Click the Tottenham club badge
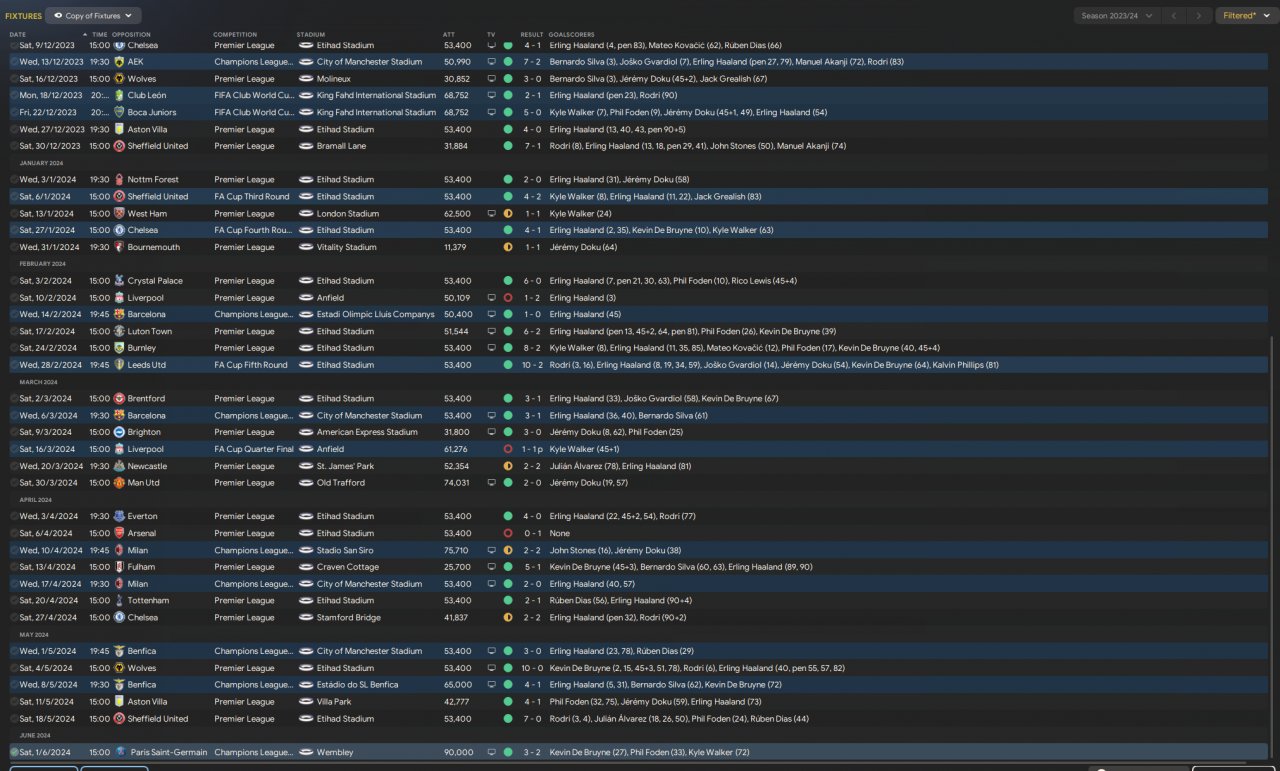This screenshot has height=771, width=1280. coord(119,601)
